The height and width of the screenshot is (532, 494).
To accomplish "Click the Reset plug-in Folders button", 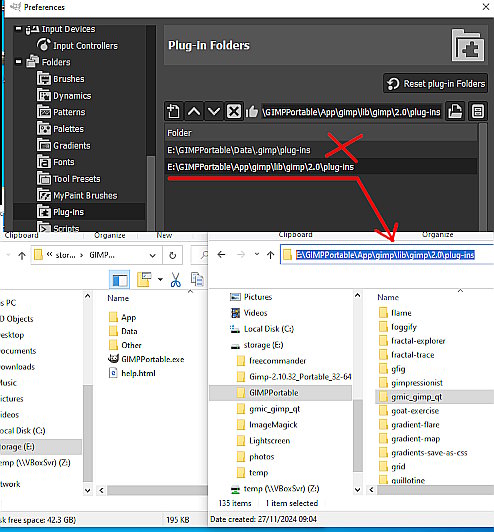I will click(436, 83).
